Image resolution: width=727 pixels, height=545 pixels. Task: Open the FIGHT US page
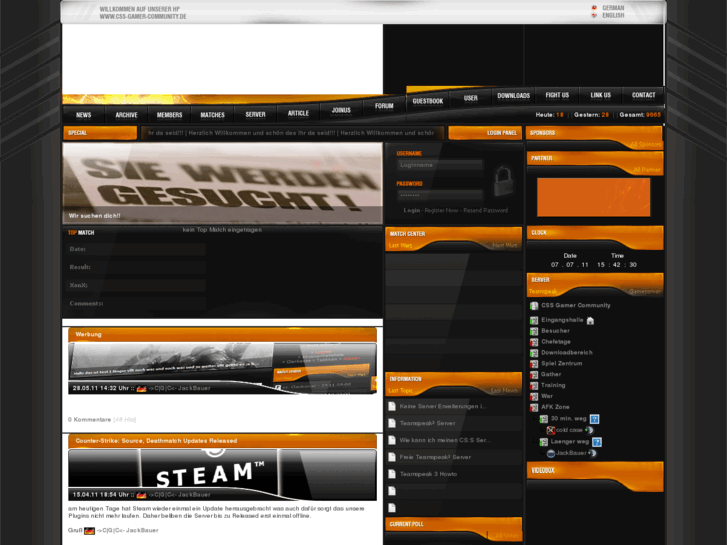tap(557, 95)
